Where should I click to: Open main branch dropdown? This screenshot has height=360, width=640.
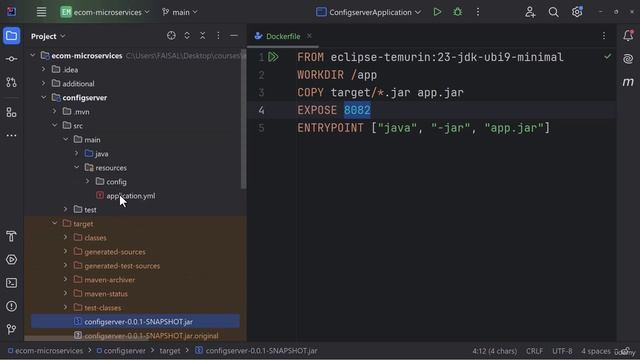click(180, 12)
